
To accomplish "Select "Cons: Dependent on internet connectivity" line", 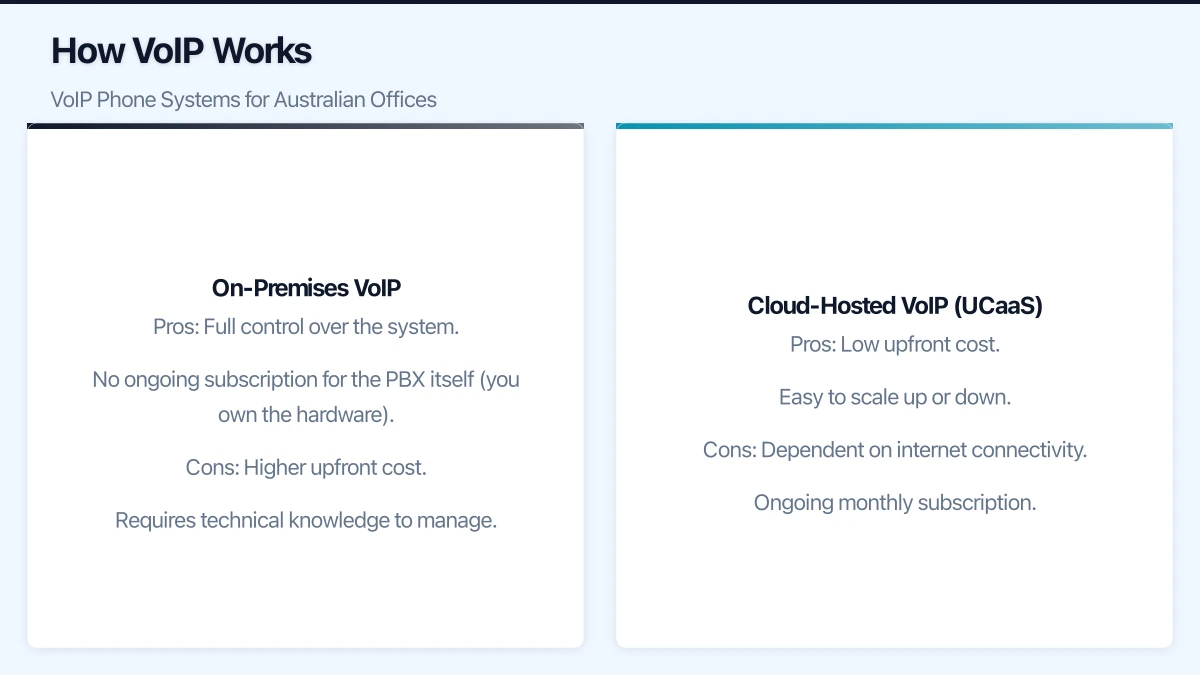I will (x=894, y=450).
